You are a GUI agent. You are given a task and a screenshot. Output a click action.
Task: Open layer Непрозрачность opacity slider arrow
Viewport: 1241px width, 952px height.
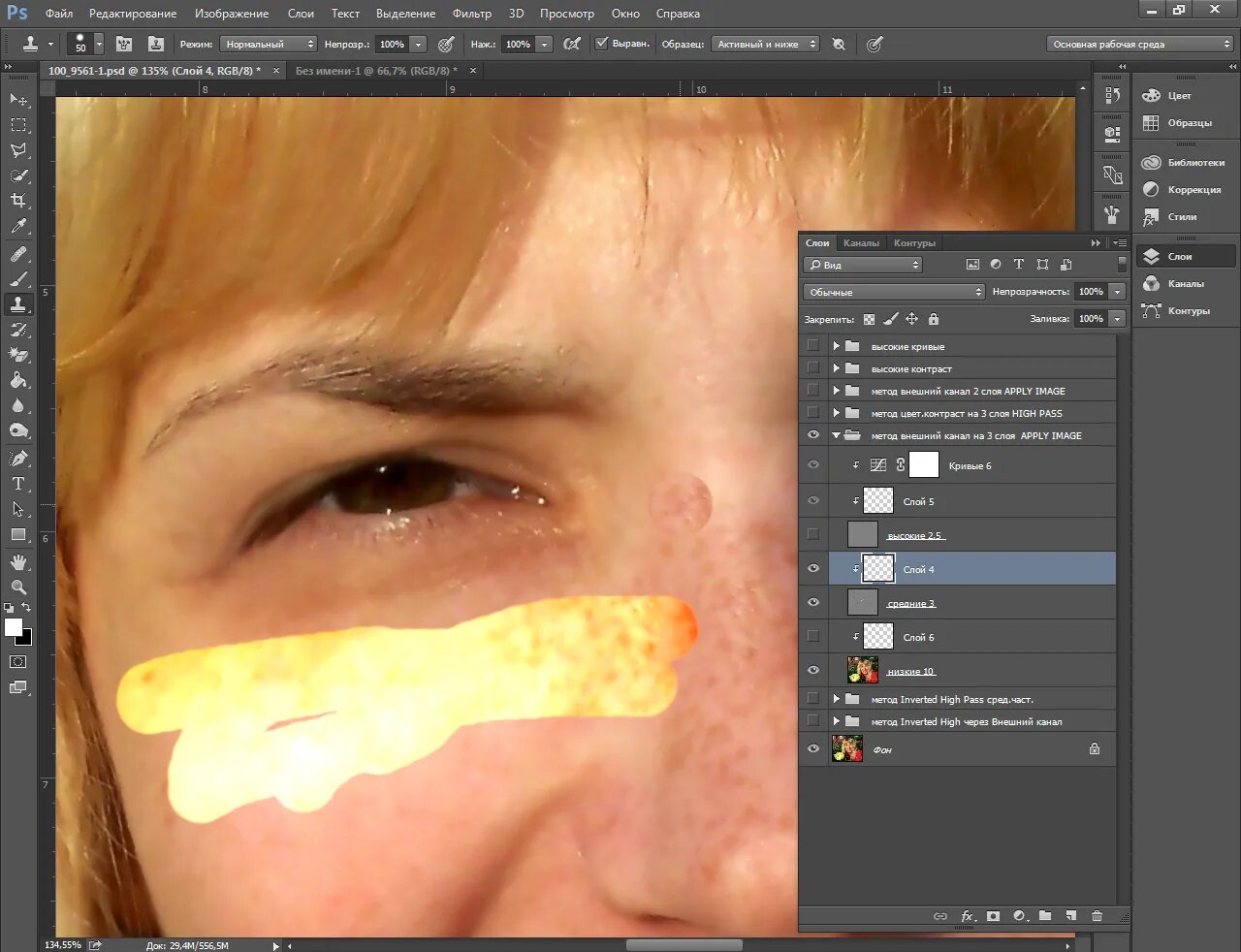[1117, 292]
